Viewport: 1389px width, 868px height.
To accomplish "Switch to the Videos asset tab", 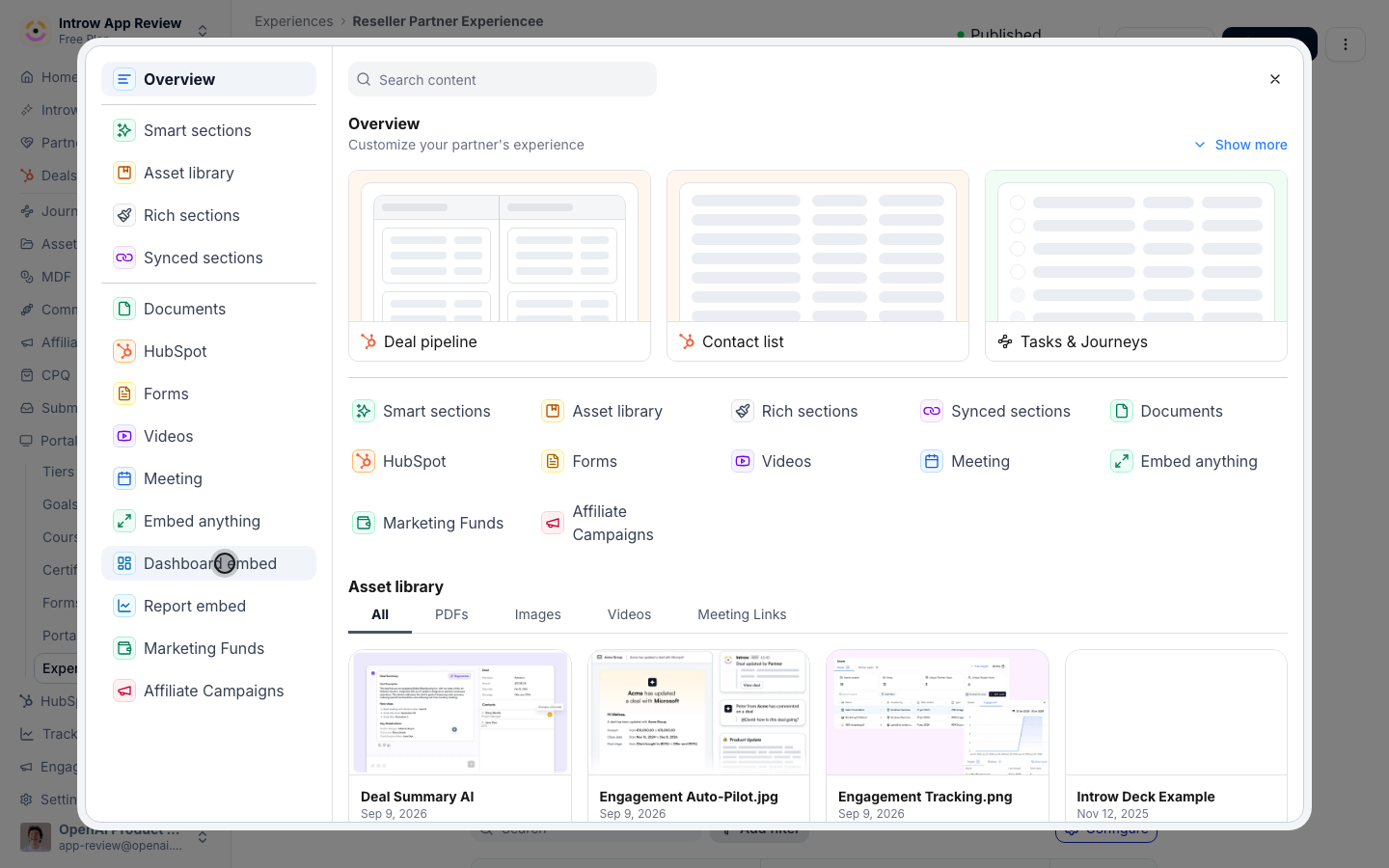I will tap(629, 614).
